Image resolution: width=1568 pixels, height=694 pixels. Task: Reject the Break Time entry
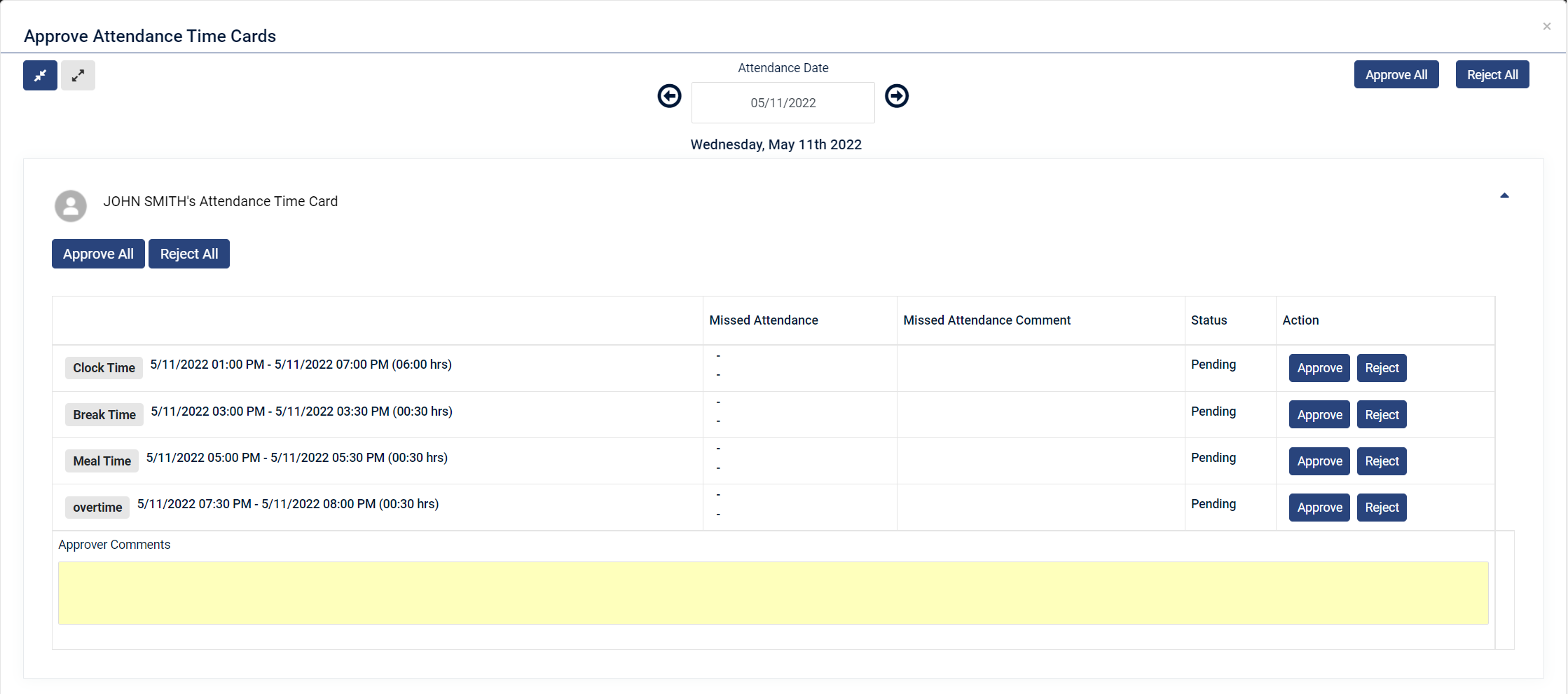tap(1382, 415)
